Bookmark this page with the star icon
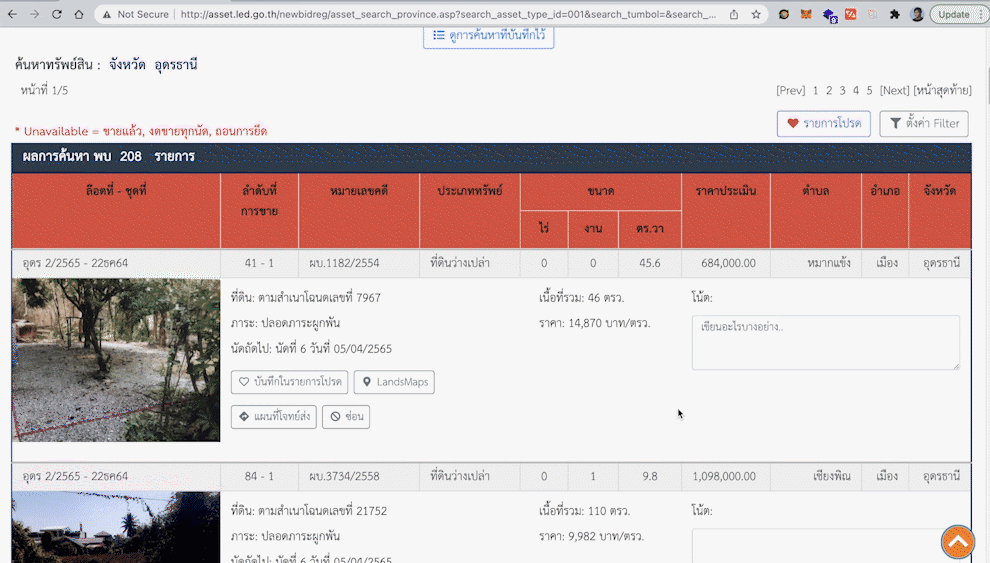The width and height of the screenshot is (990, 563). click(x=756, y=14)
